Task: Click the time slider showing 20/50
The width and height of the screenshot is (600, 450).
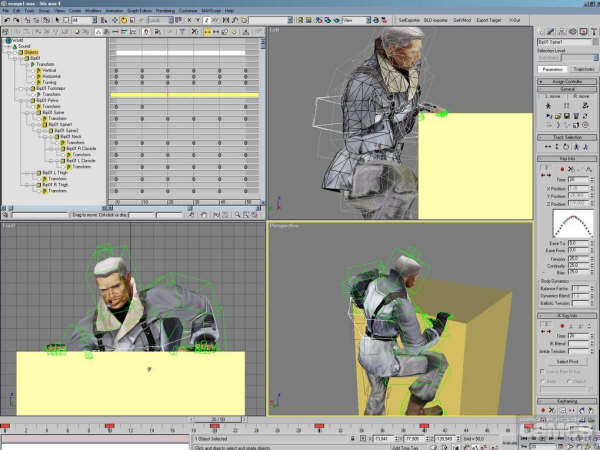Action: 218,419
